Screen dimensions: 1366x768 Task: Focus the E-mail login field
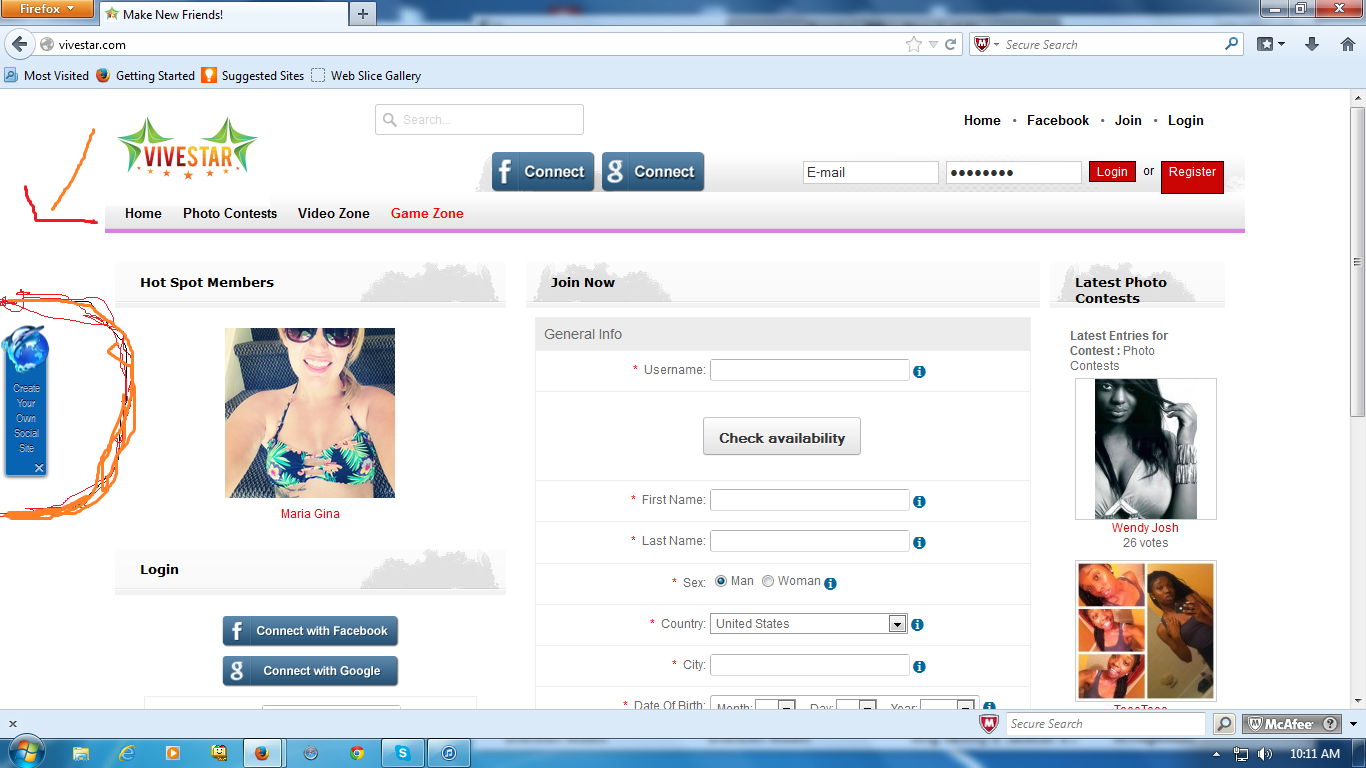[871, 172]
